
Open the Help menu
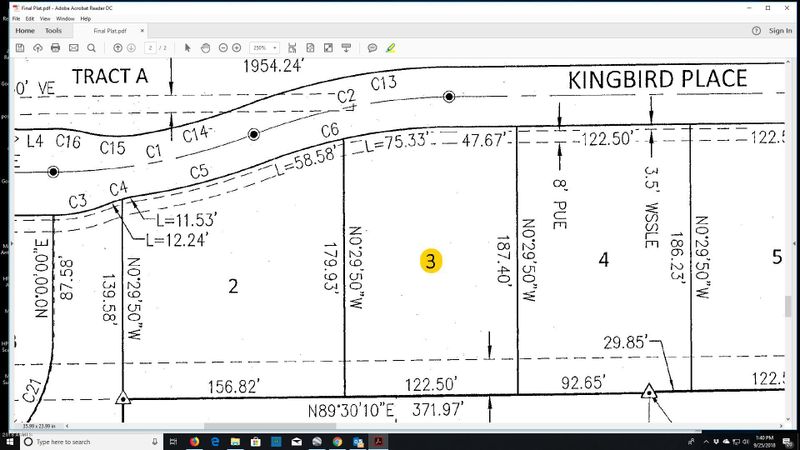tap(86, 18)
